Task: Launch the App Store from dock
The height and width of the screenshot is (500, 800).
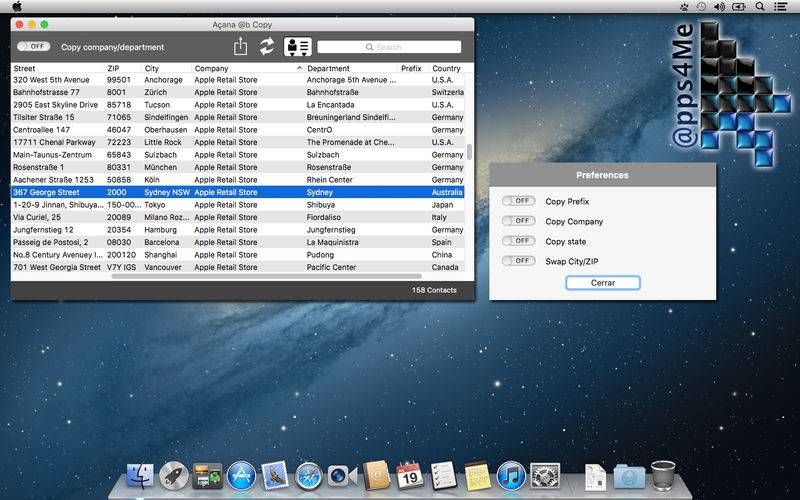Action: 241,477
